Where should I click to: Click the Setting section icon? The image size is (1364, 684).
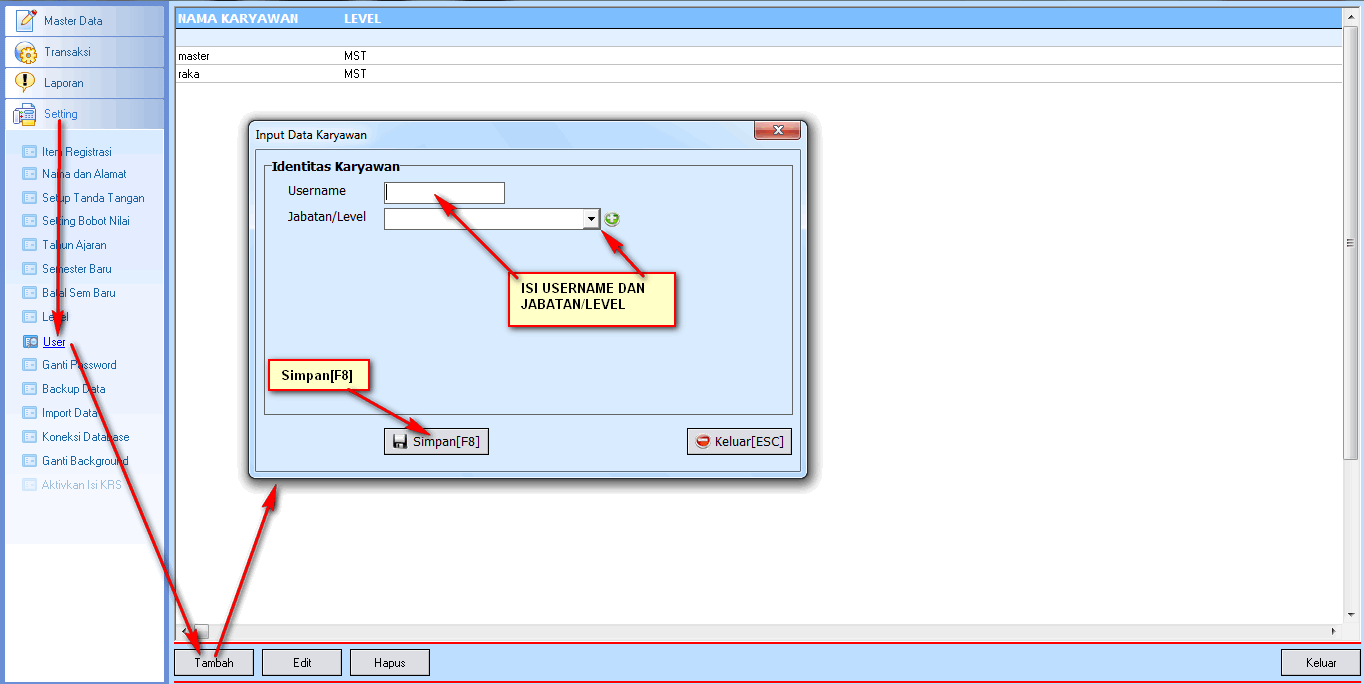pyautogui.click(x=26, y=115)
